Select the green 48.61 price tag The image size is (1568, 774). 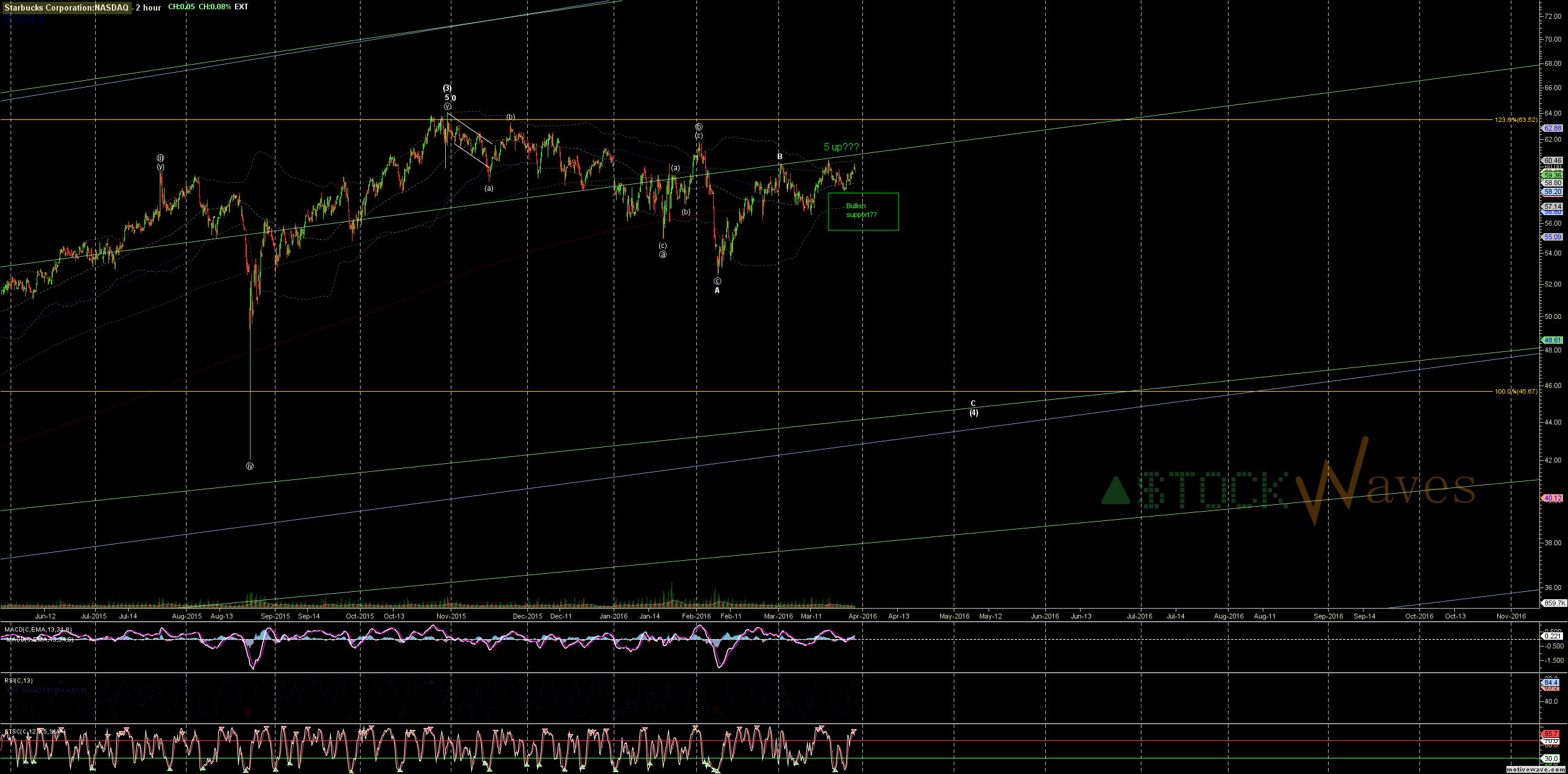point(1552,340)
